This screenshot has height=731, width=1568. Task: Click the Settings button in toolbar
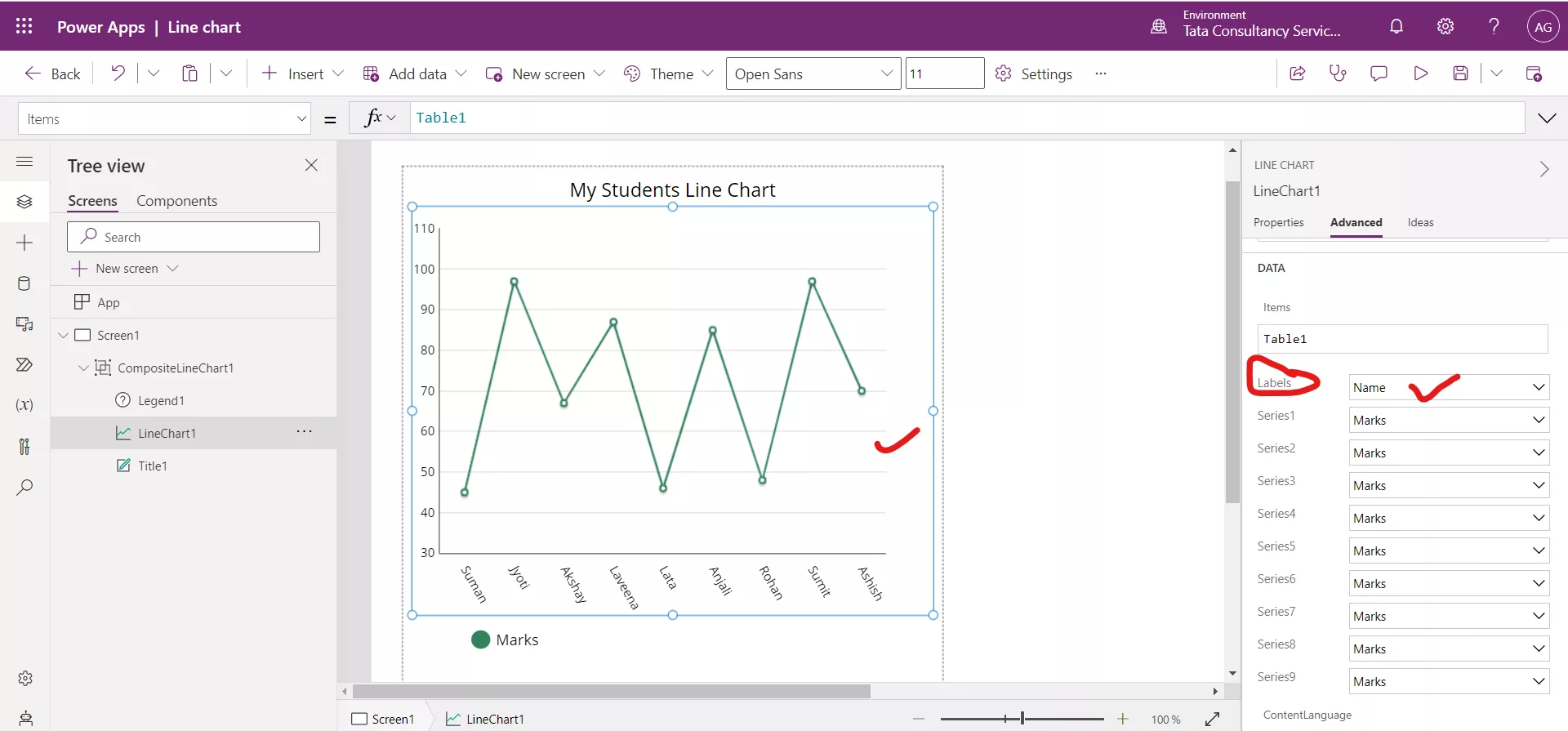click(x=1034, y=74)
